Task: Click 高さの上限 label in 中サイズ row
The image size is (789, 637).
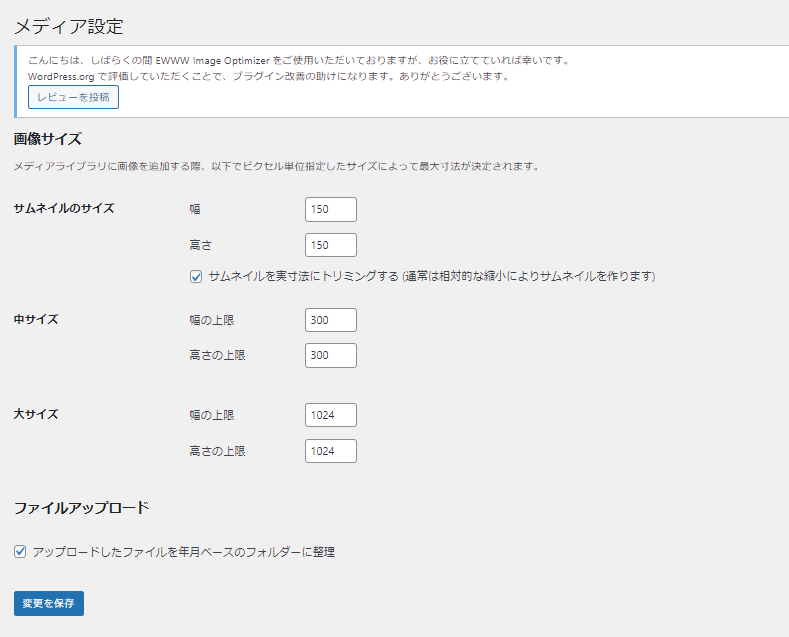Action: pyautogui.click(x=217, y=355)
